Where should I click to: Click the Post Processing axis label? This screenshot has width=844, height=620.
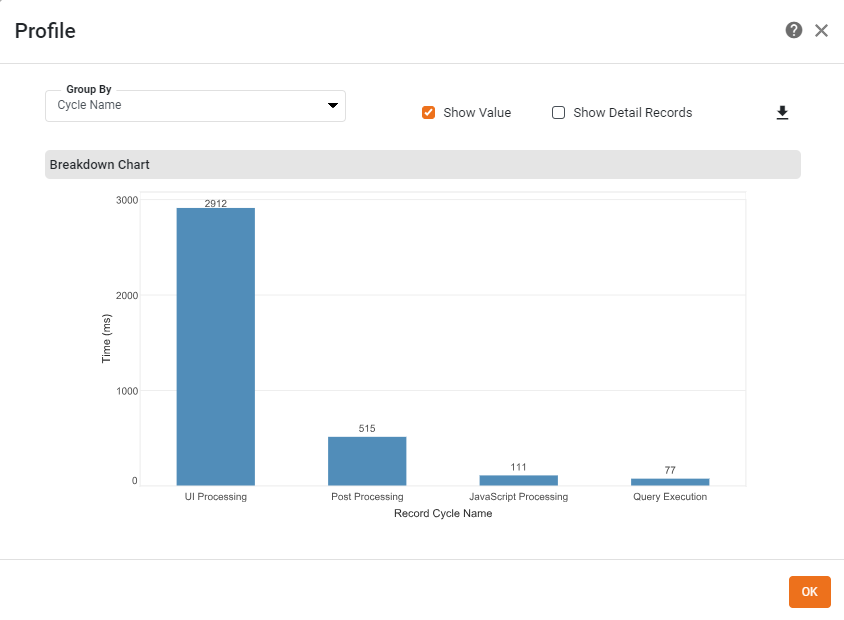point(367,497)
